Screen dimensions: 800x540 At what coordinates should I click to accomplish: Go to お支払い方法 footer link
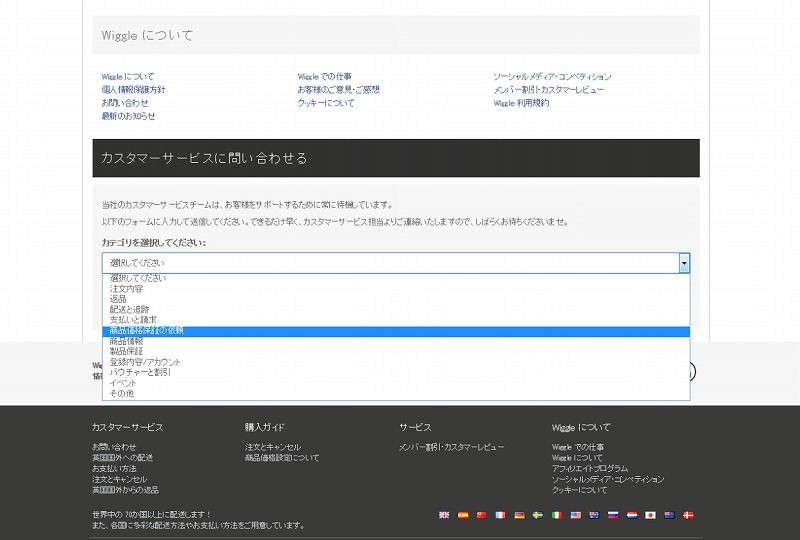tap(114, 469)
